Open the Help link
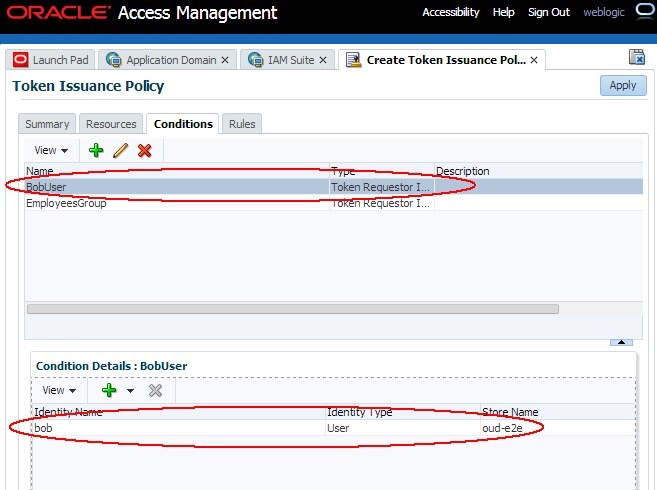Image resolution: width=657 pixels, height=490 pixels. tap(503, 12)
